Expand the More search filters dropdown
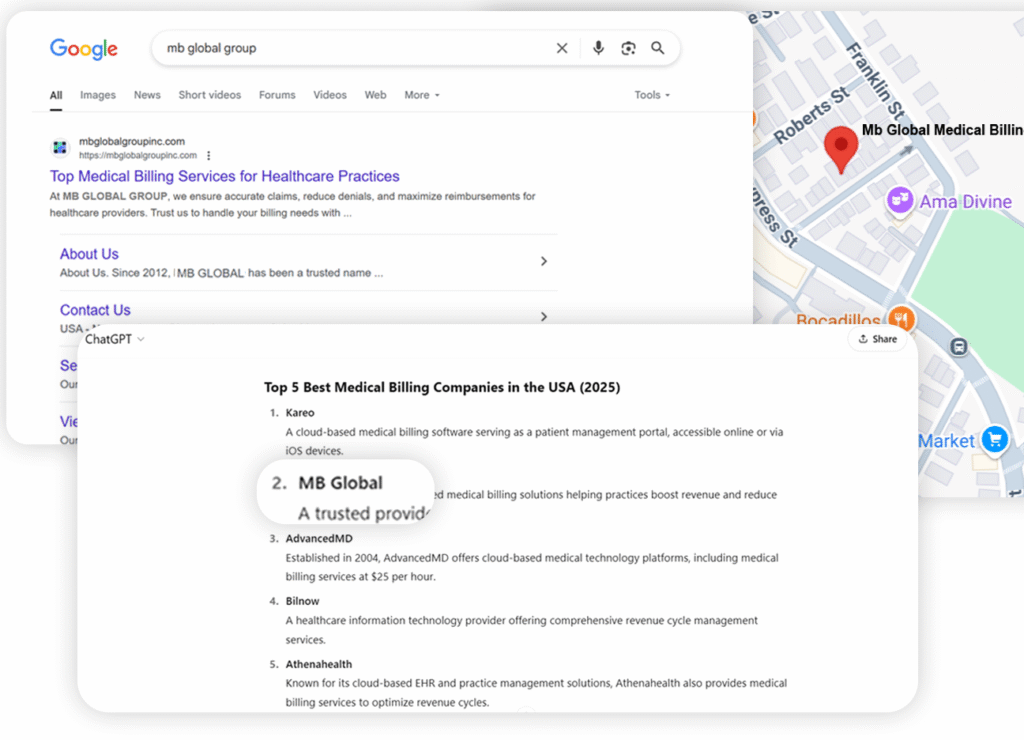Screen dimensions: 1024x740 tap(422, 95)
